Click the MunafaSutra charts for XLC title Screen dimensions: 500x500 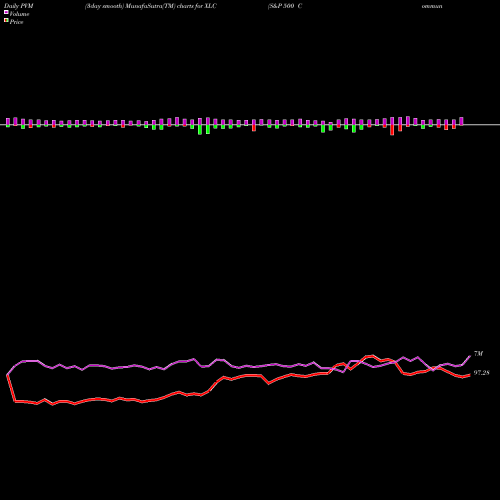click(151, 6)
